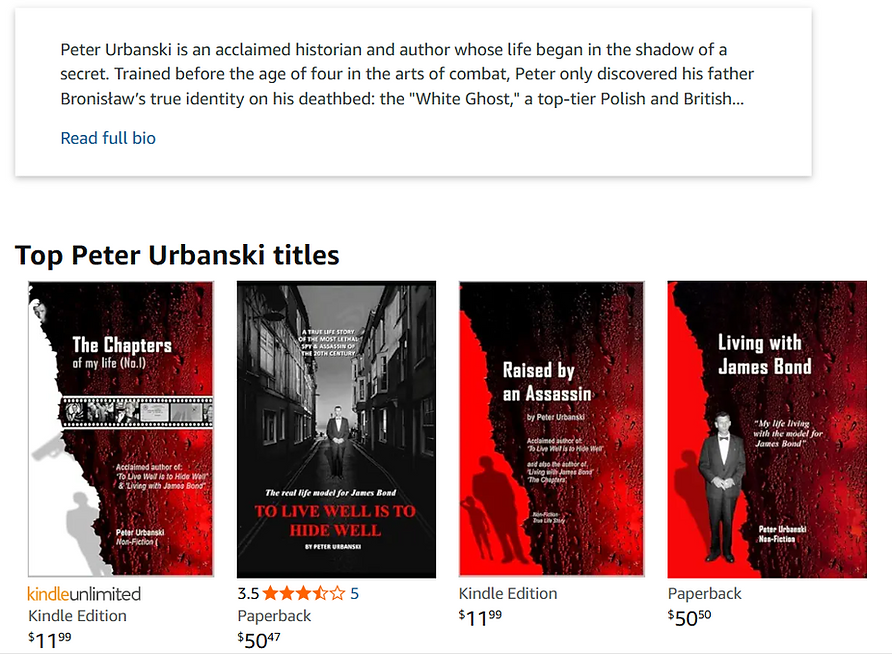The width and height of the screenshot is (892, 654).
Task: Click the $11.99 price of Raised by an Assassin
Action: 481,618
